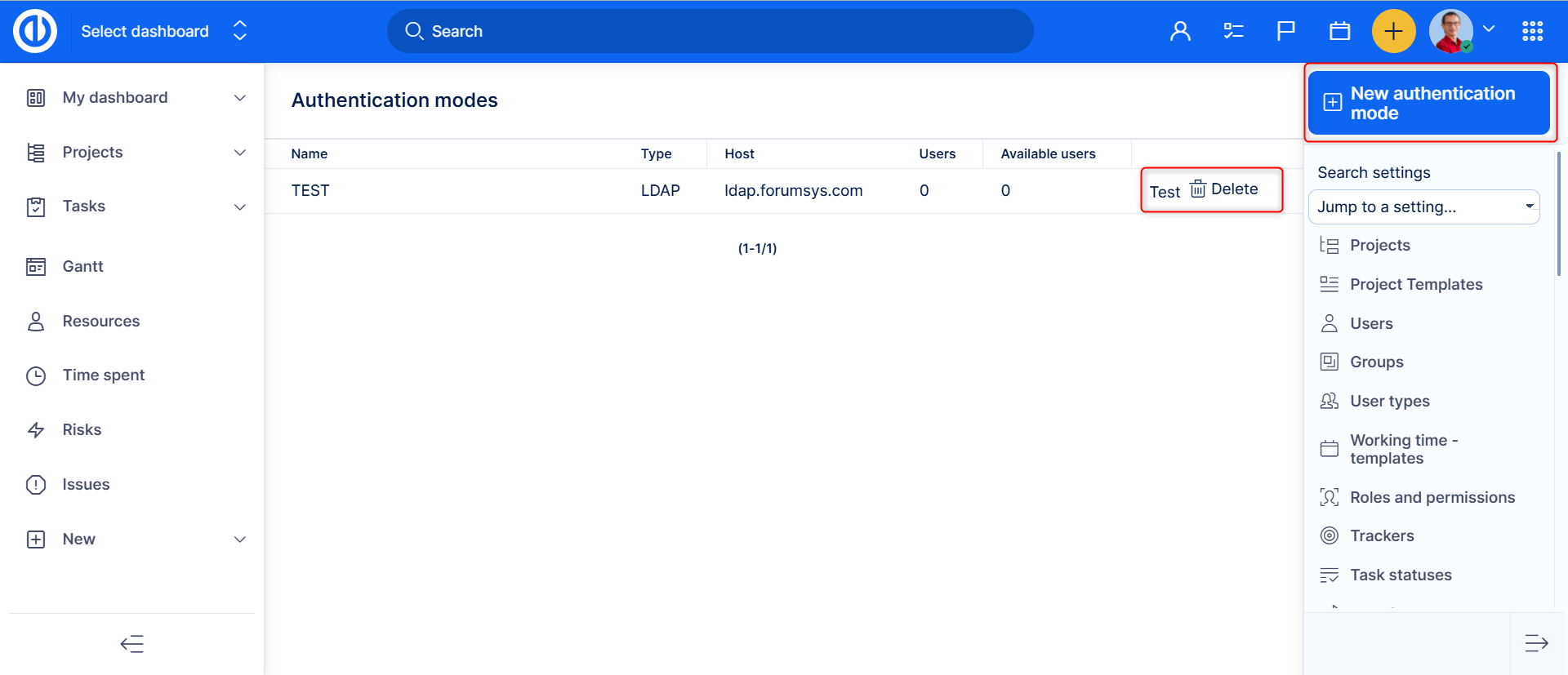Click into the top Search field
Image resolution: width=1568 pixels, height=675 pixels.
[x=710, y=32]
